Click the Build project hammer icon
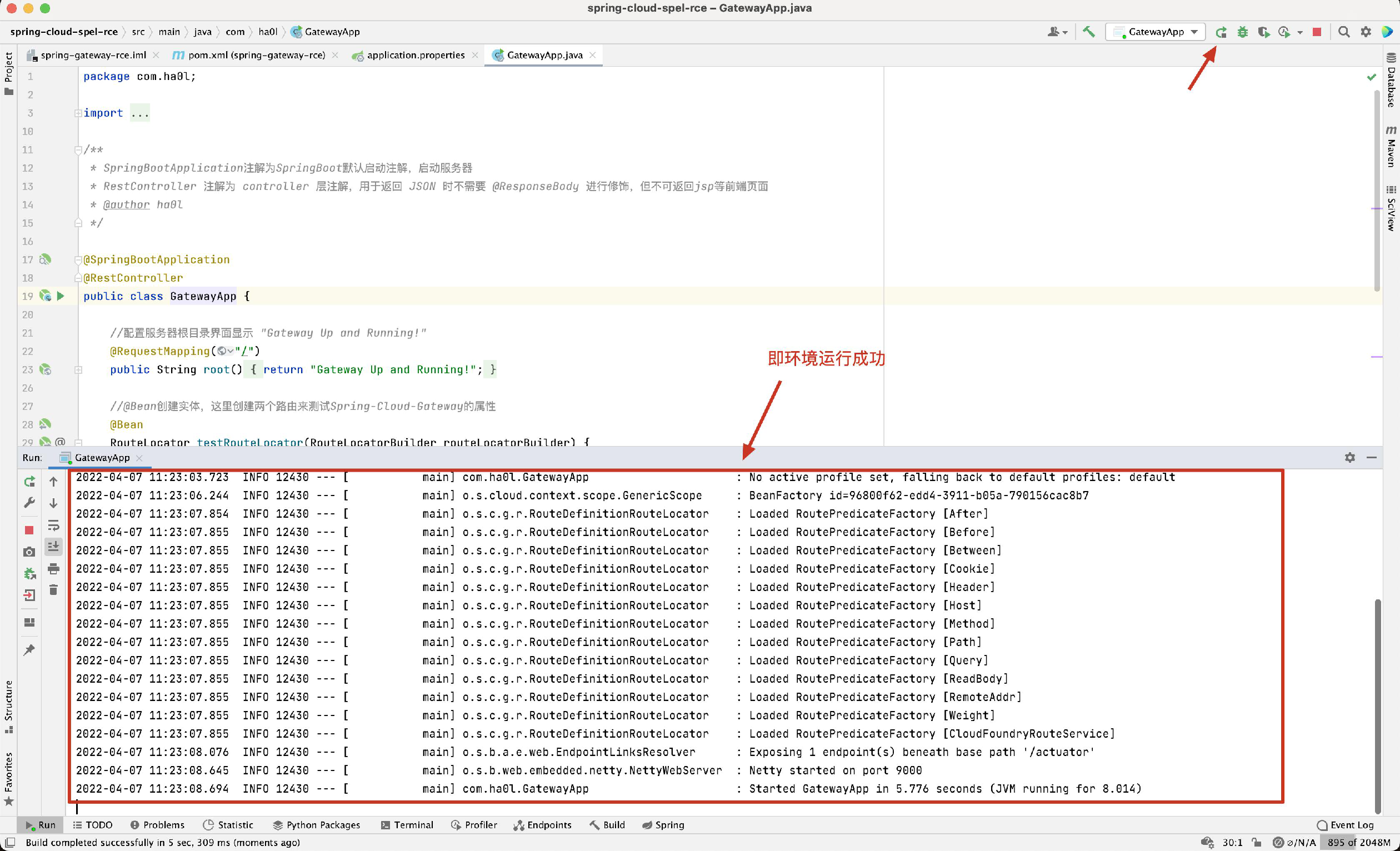 point(1088,32)
